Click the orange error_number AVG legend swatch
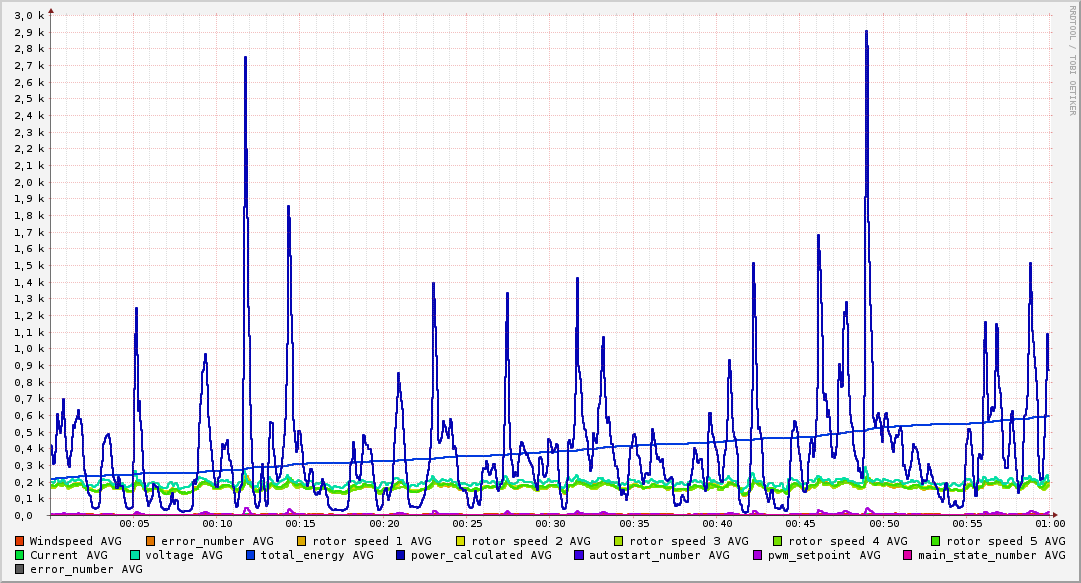 pyautogui.click(x=151, y=542)
